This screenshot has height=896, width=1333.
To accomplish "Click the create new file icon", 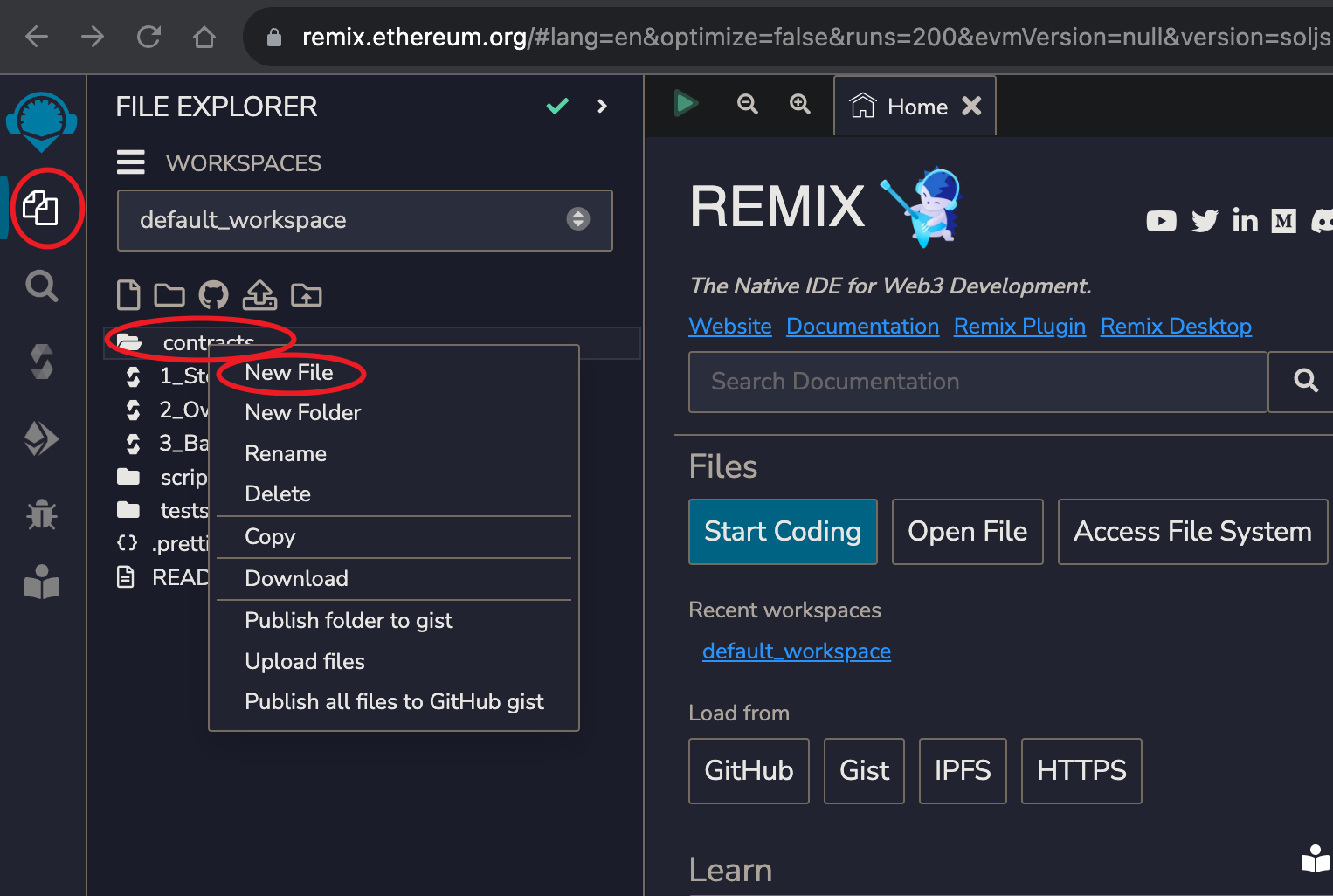I will (128, 296).
